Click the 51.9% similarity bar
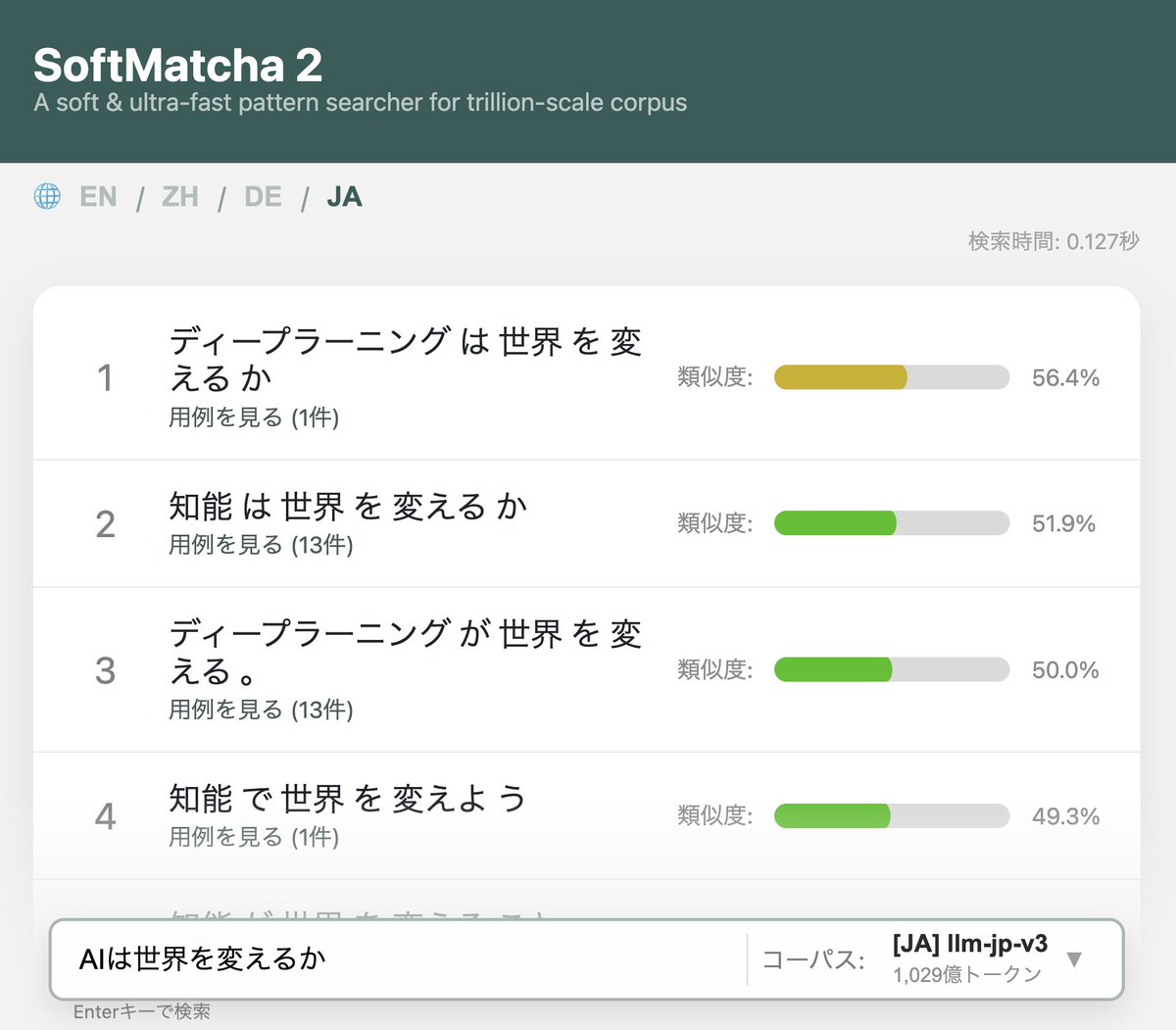This screenshot has height=1030, width=1176. pos(892,523)
